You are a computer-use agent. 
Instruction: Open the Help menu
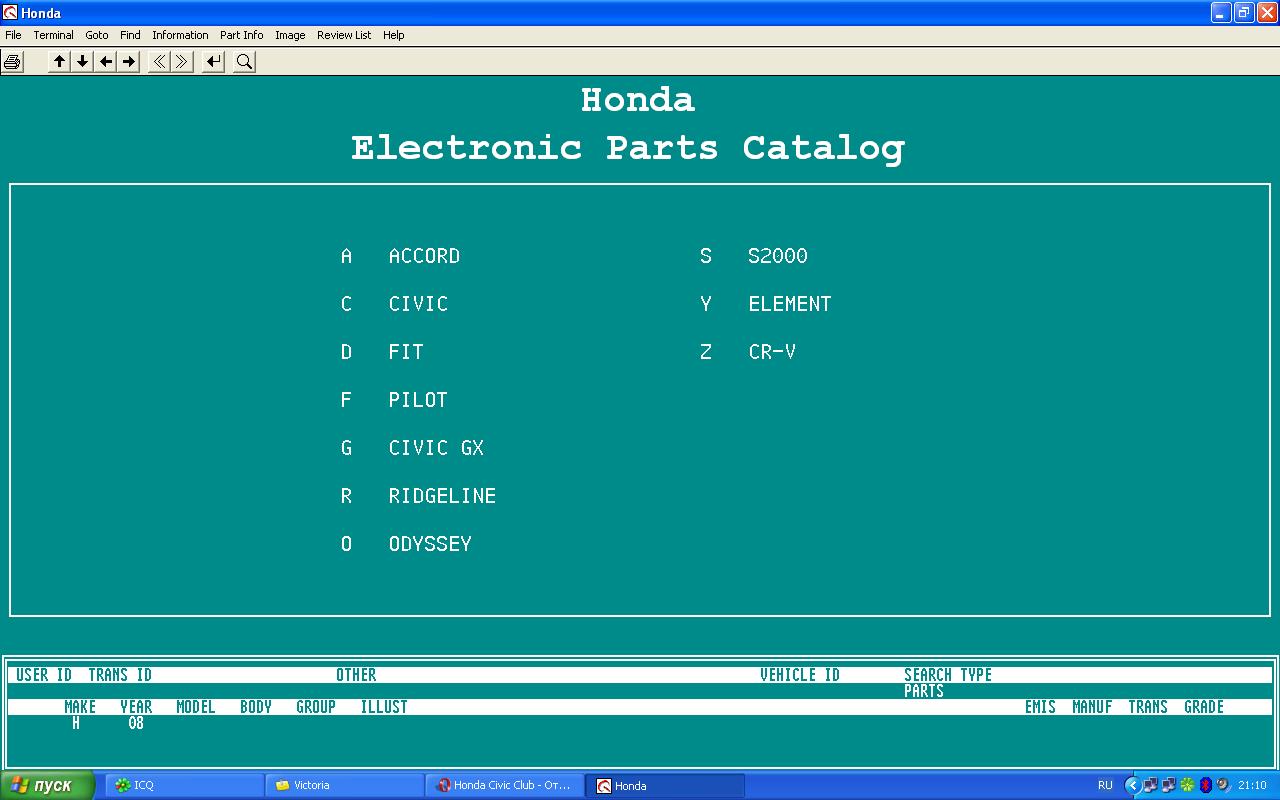tap(394, 35)
